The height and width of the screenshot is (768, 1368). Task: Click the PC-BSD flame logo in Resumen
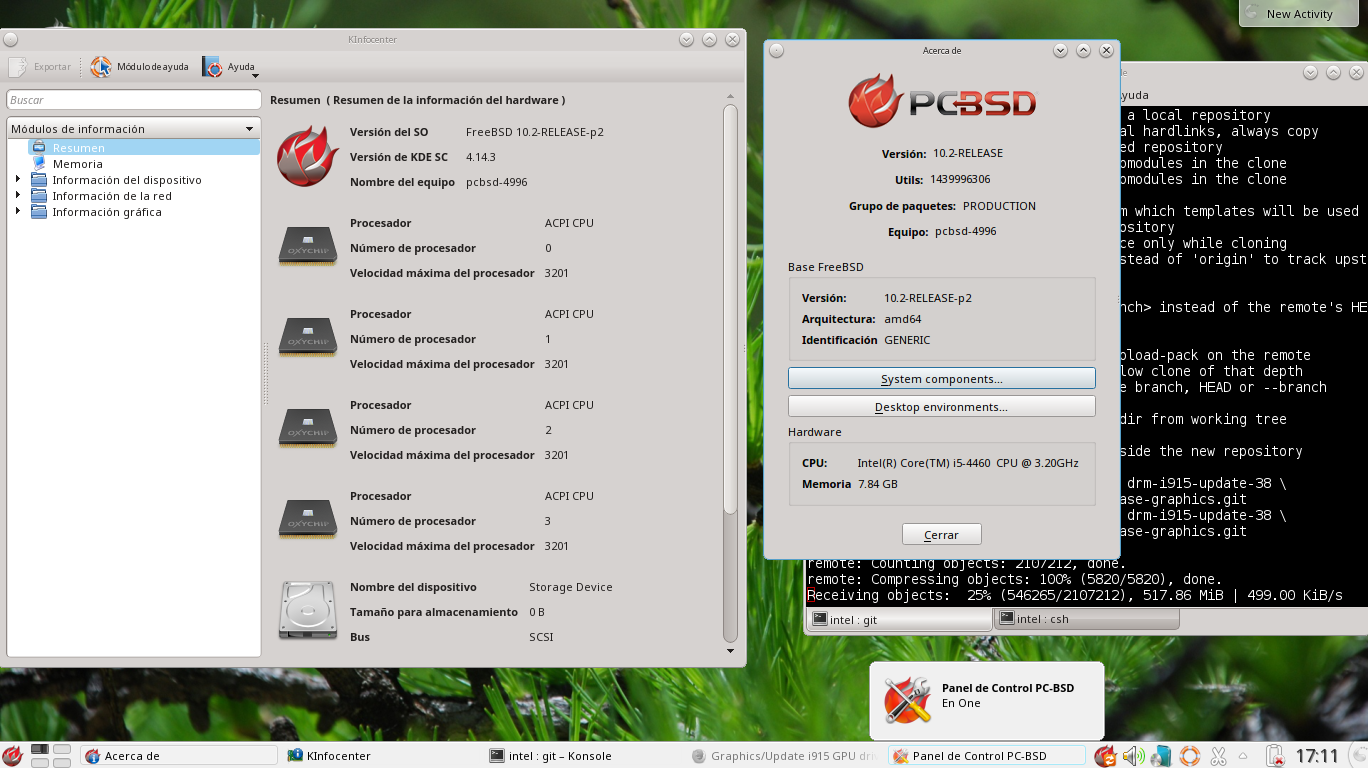pos(307,156)
